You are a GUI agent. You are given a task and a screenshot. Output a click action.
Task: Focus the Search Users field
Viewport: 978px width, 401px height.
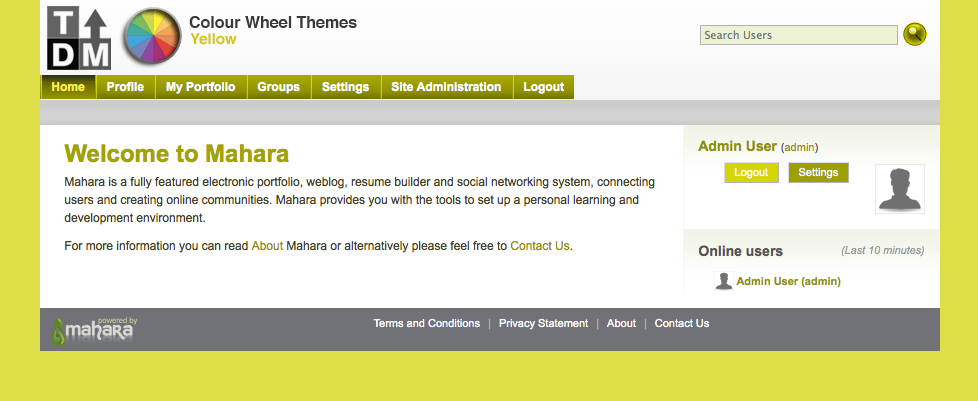click(798, 35)
